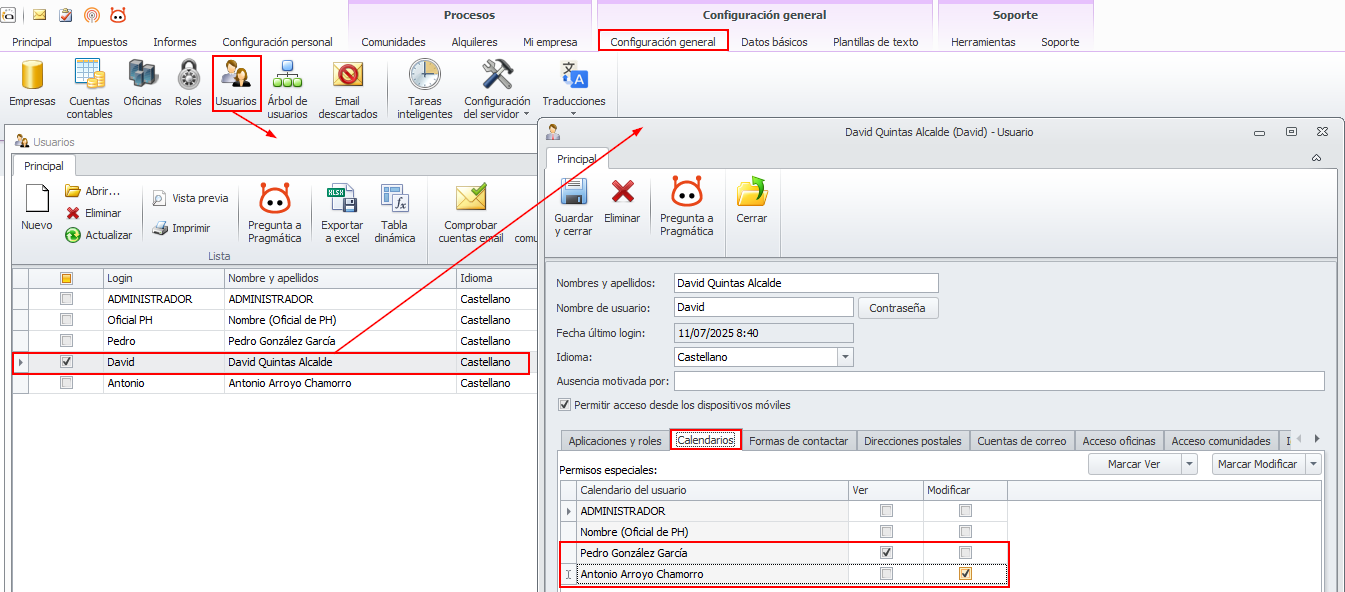Open Tabla dinámica
1345x592 pixels.
tap(395, 213)
